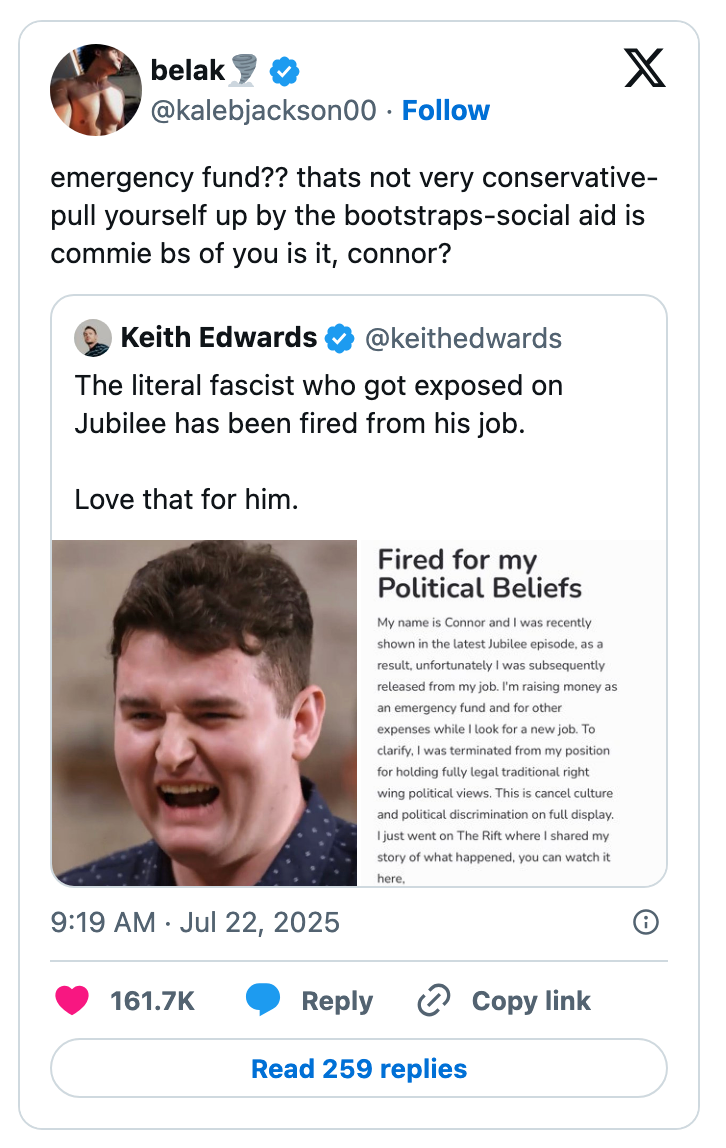Open belak's profile picture
This screenshot has width=726, height=1148.
[x=96, y=90]
